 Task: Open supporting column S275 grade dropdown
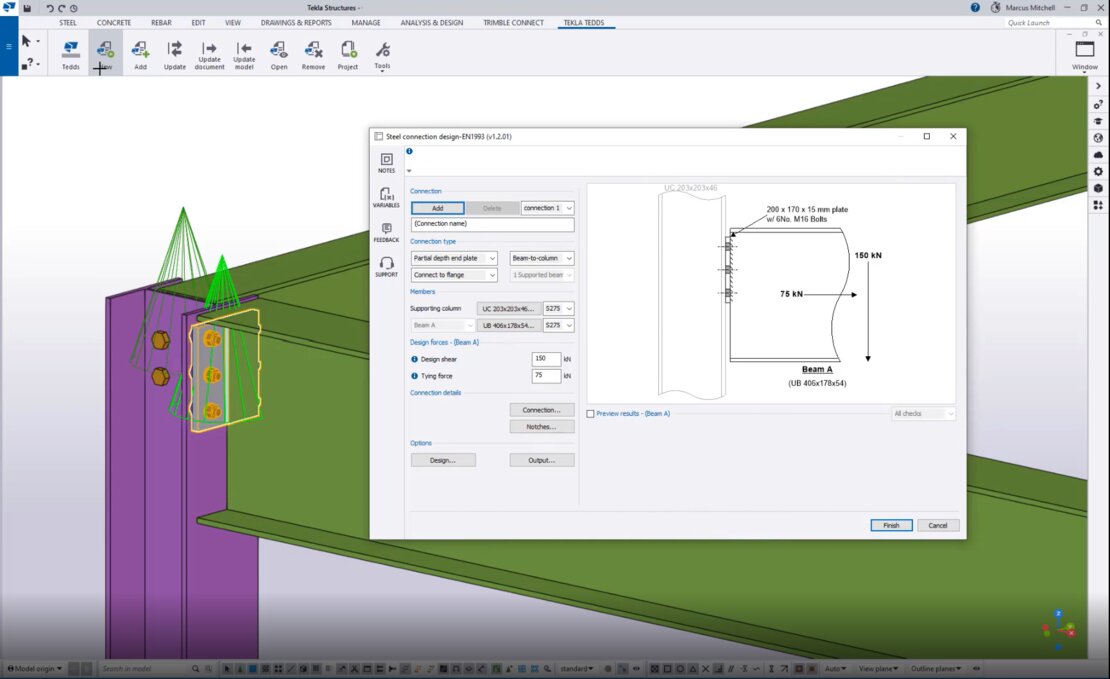pyautogui.click(x=559, y=309)
